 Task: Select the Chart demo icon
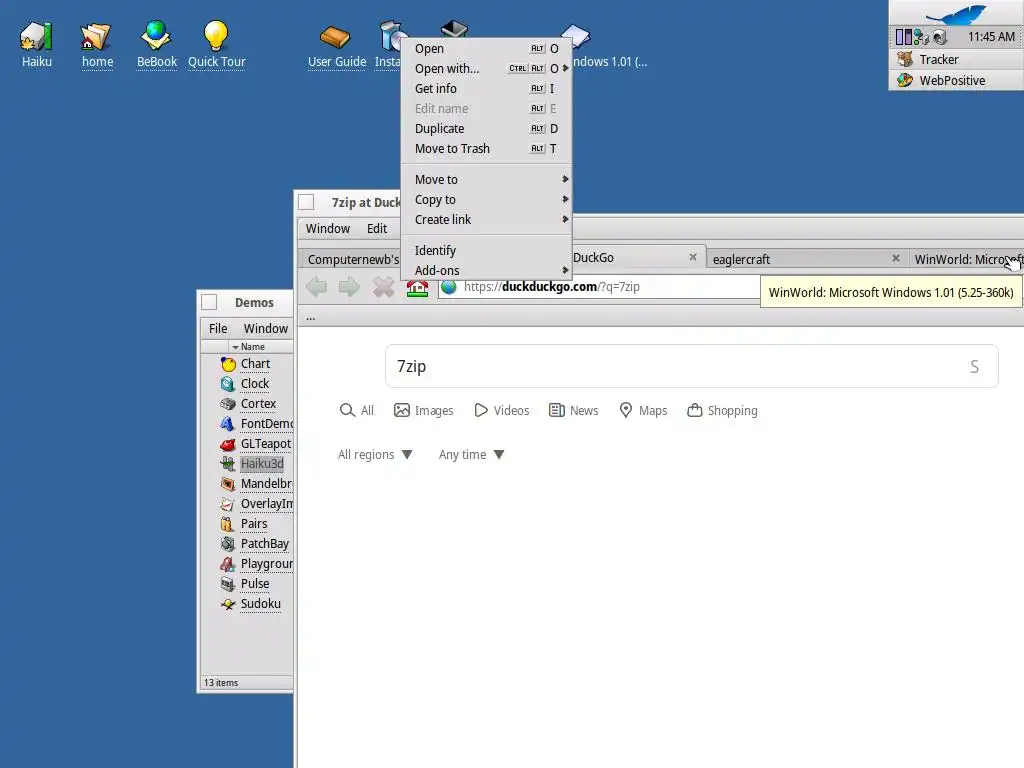[228, 364]
